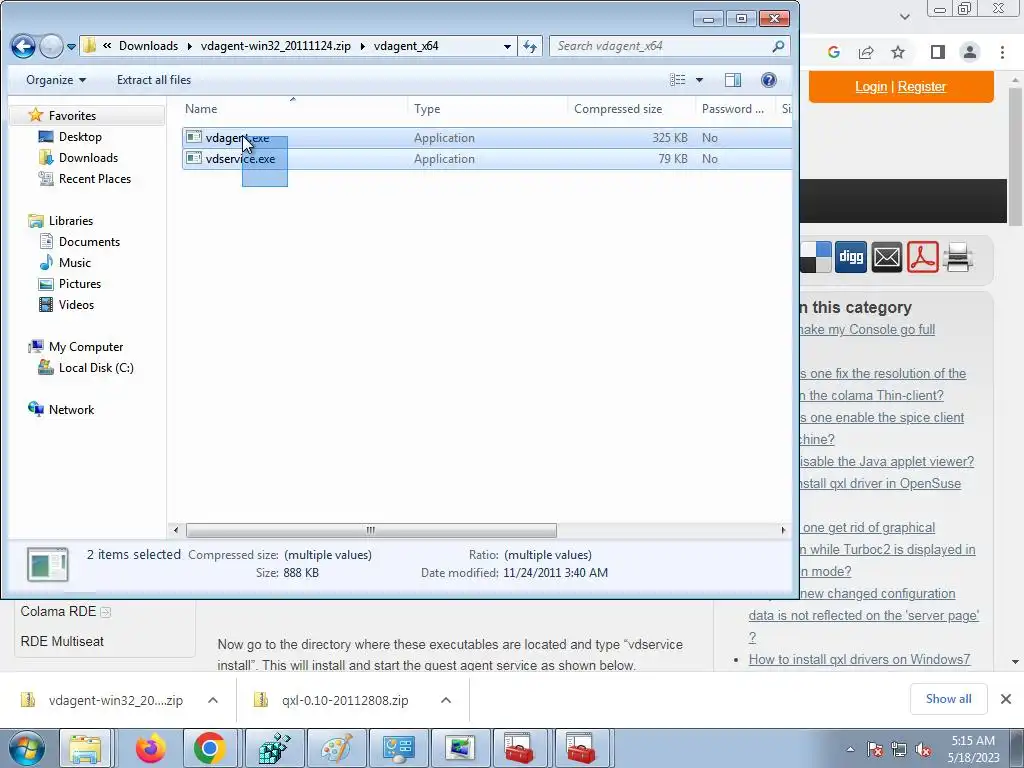The image size is (1024, 768).
Task: Open Music library
Action: tap(74, 263)
